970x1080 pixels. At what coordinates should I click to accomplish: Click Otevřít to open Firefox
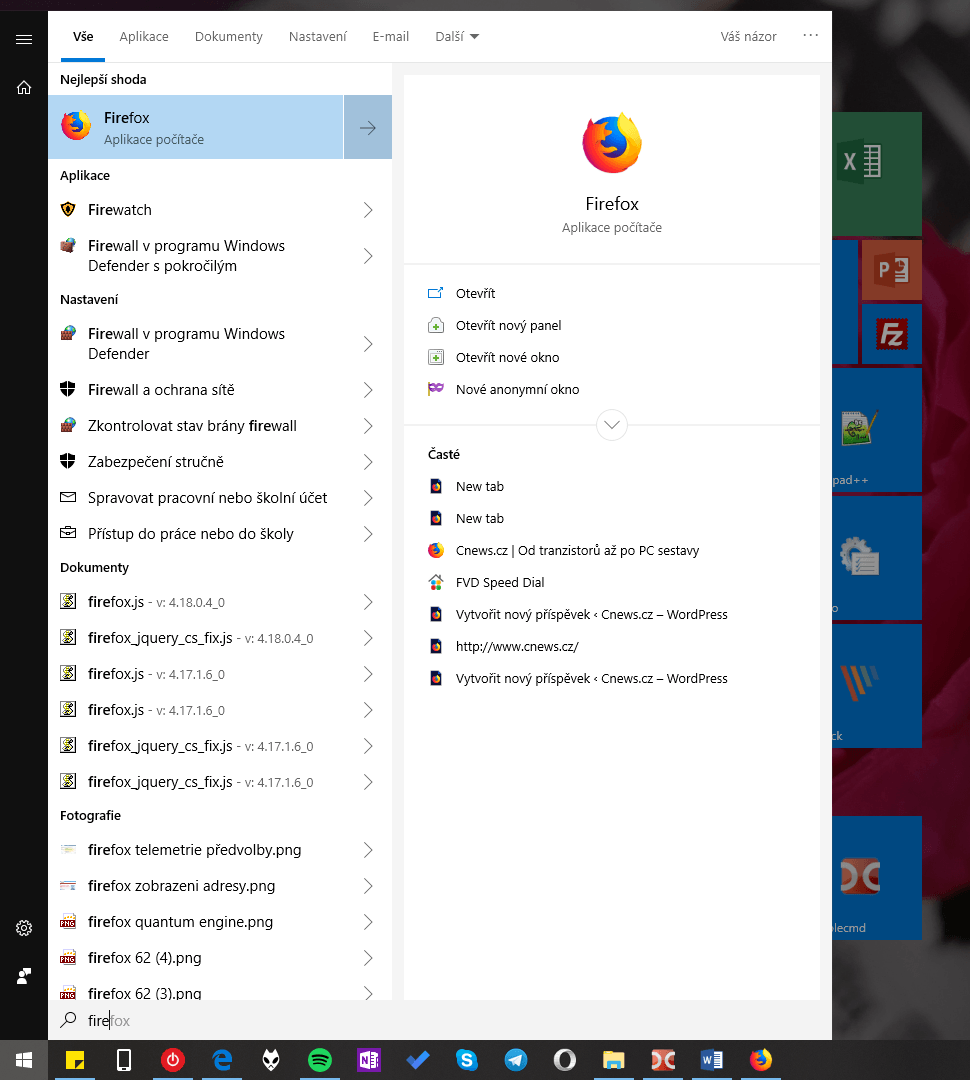click(x=612, y=293)
